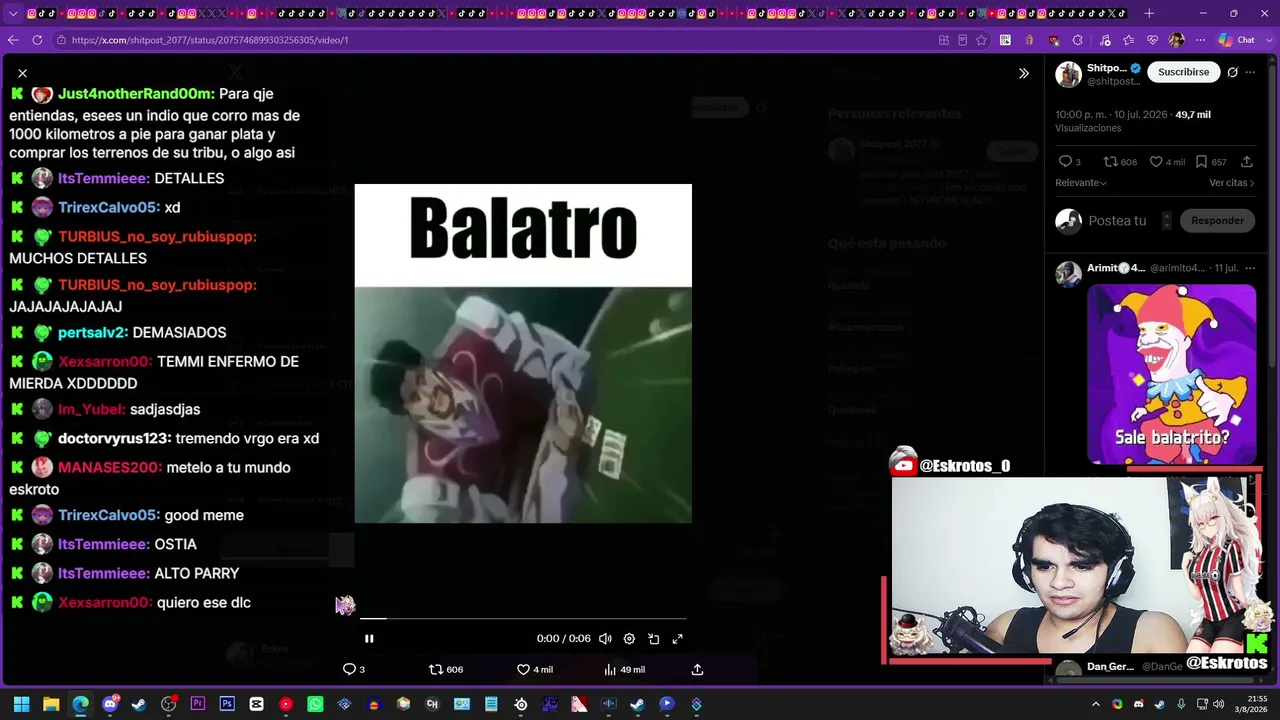Like the post in the side panel

[x=1167, y=162]
